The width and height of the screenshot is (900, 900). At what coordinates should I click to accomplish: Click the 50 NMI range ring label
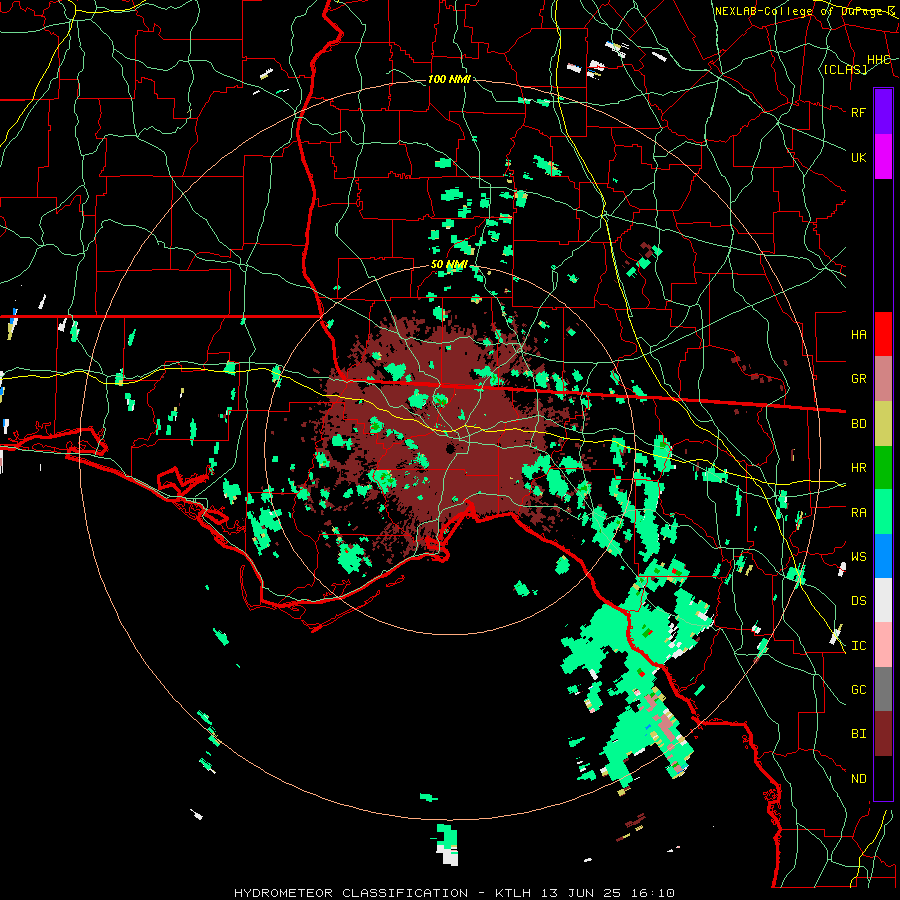449,265
